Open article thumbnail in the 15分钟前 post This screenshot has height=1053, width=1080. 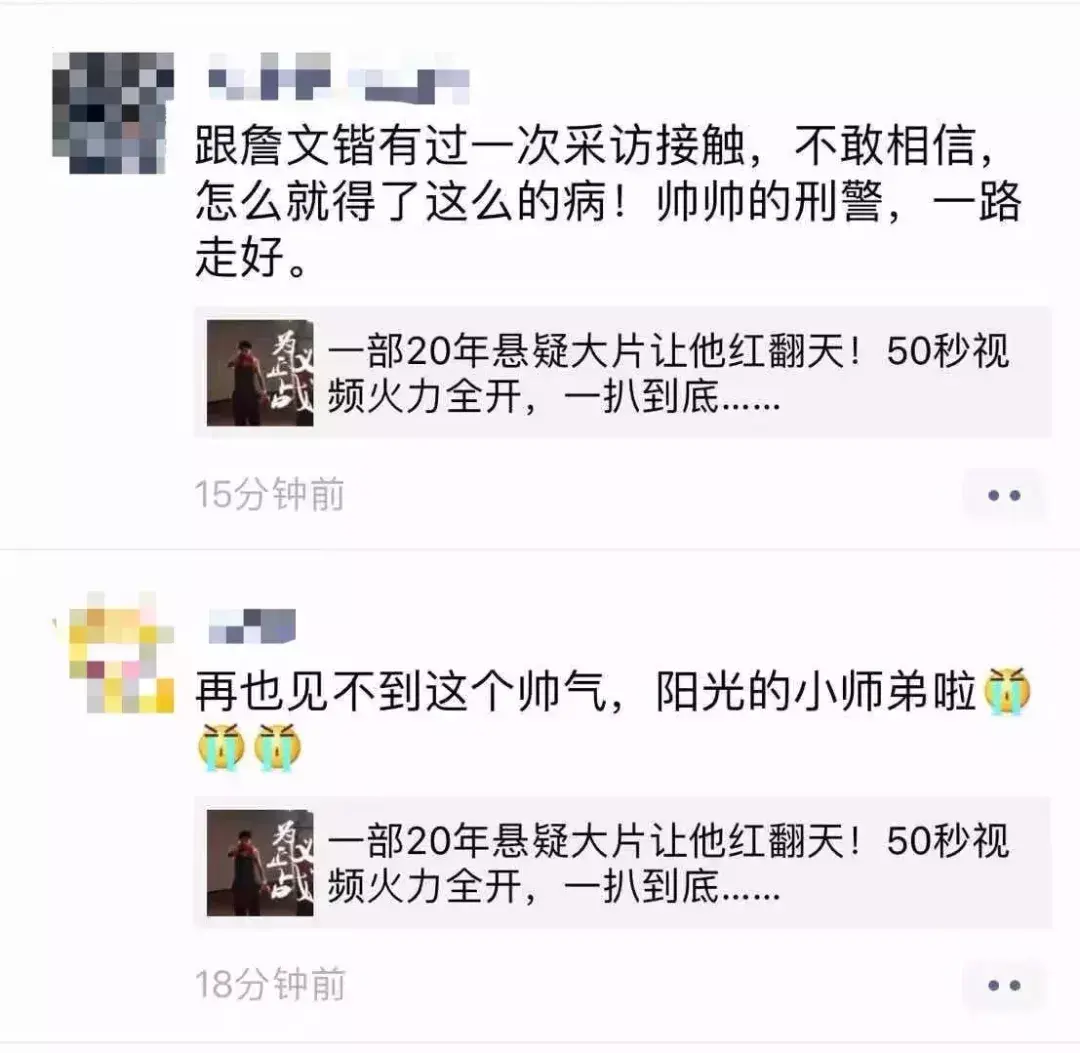click(260, 373)
